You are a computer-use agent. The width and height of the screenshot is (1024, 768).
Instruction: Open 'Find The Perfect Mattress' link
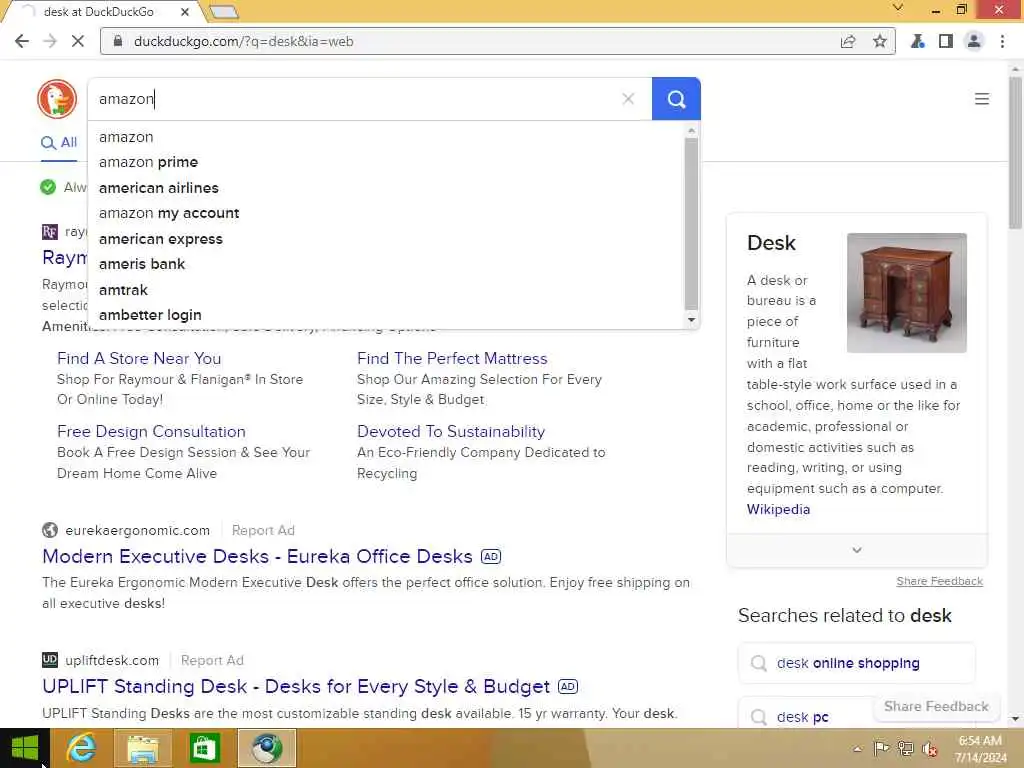click(x=452, y=359)
